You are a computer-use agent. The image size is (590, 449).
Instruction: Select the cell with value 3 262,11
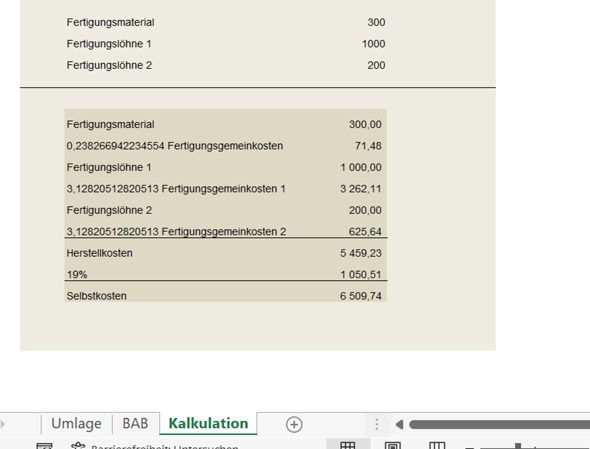coord(360,189)
